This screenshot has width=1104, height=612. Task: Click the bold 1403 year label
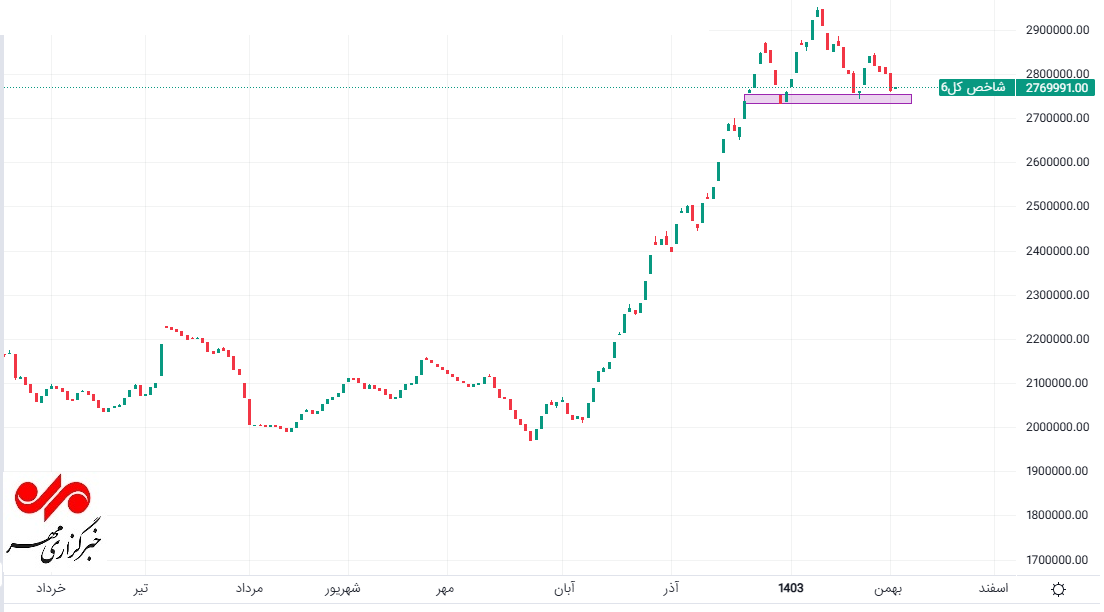pos(790,589)
